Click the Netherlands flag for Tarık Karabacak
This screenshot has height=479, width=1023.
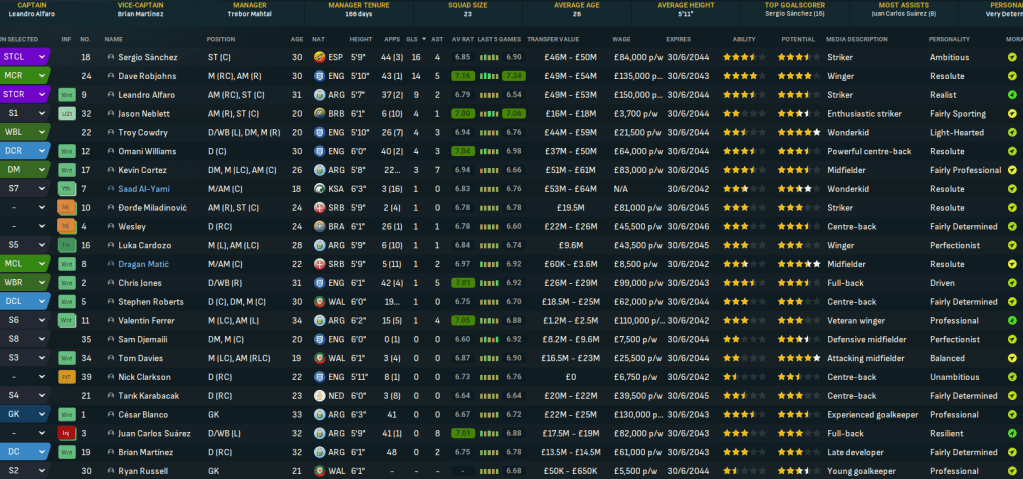point(320,396)
